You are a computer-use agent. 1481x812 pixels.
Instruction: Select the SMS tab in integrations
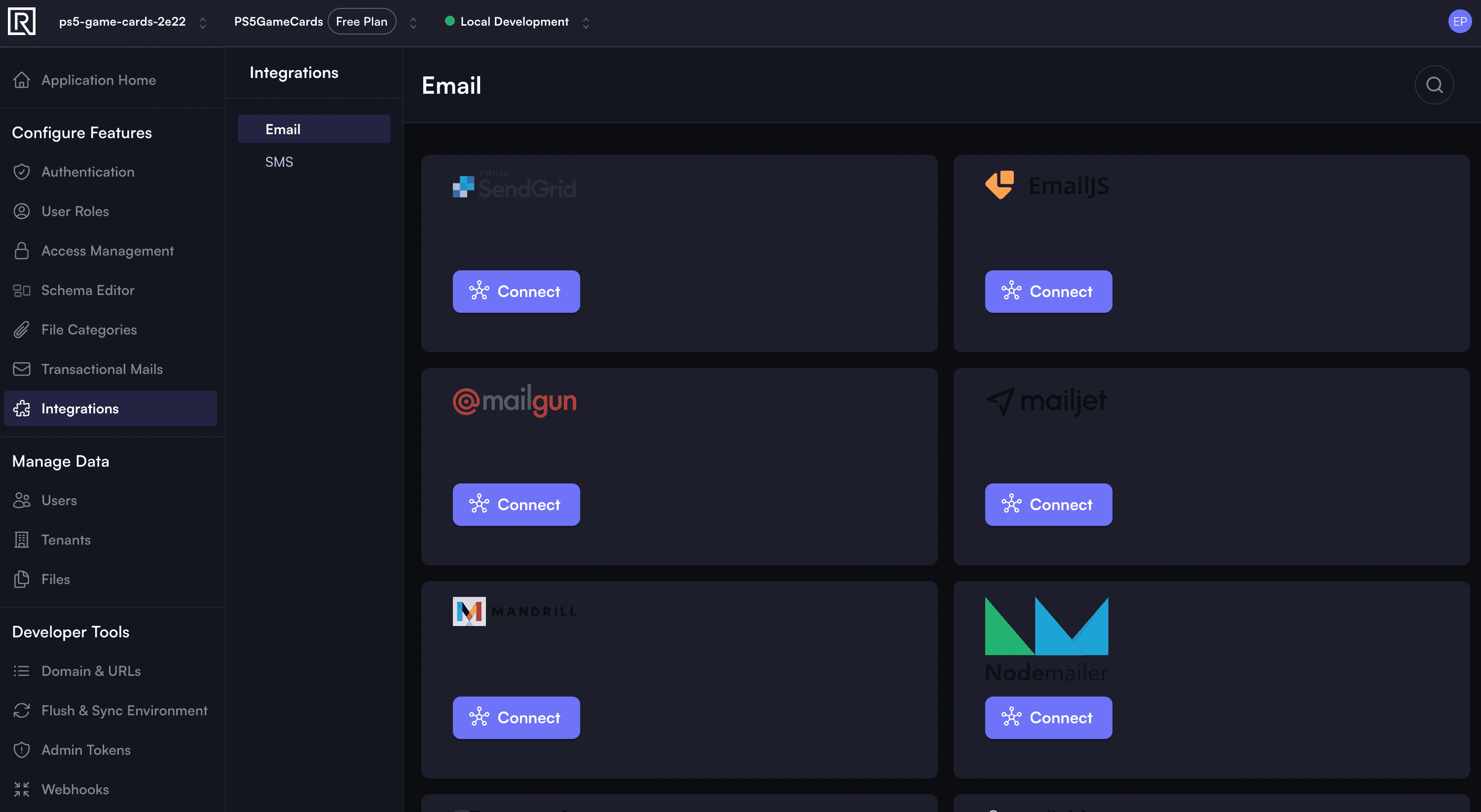[x=279, y=161]
